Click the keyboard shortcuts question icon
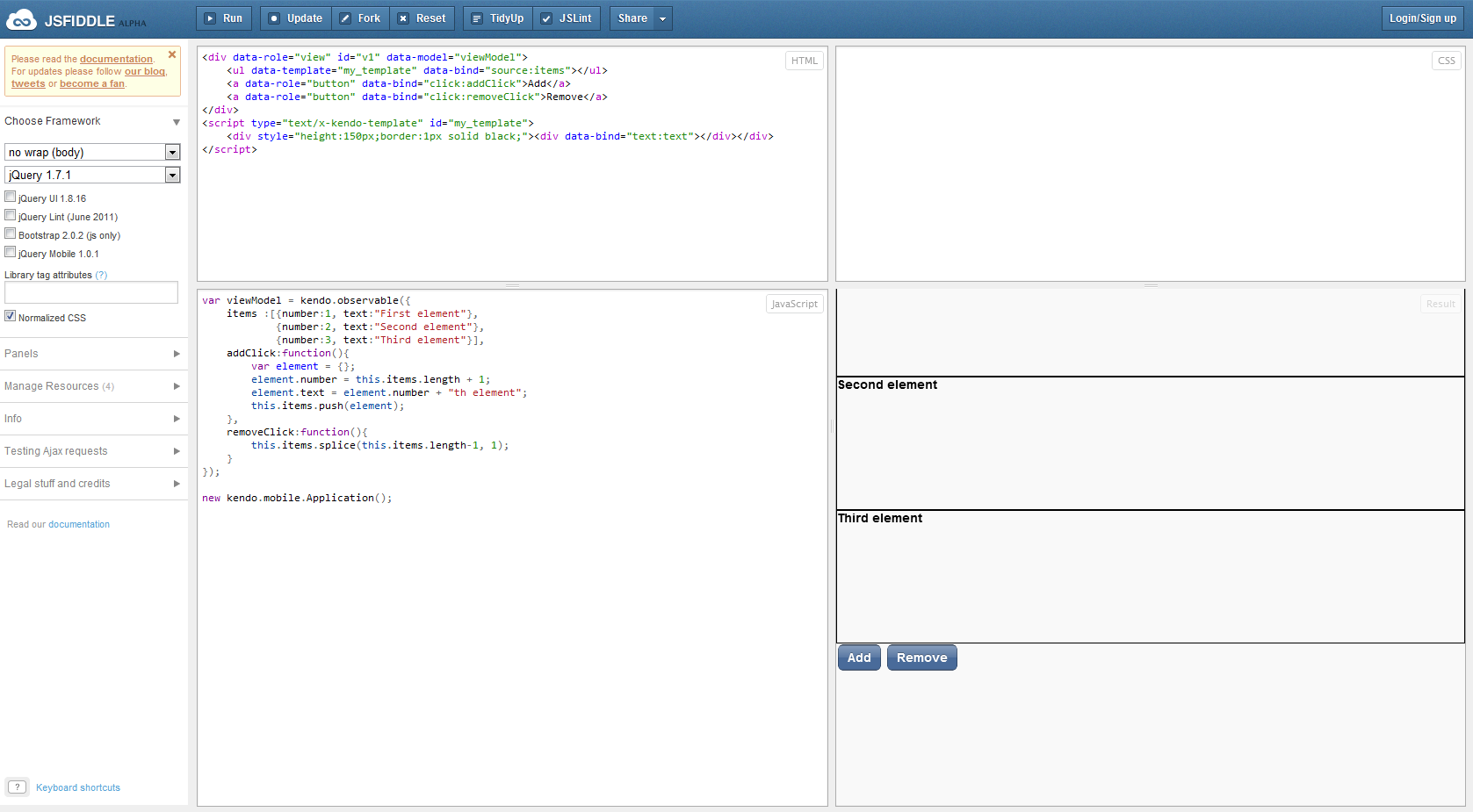 click(17, 787)
